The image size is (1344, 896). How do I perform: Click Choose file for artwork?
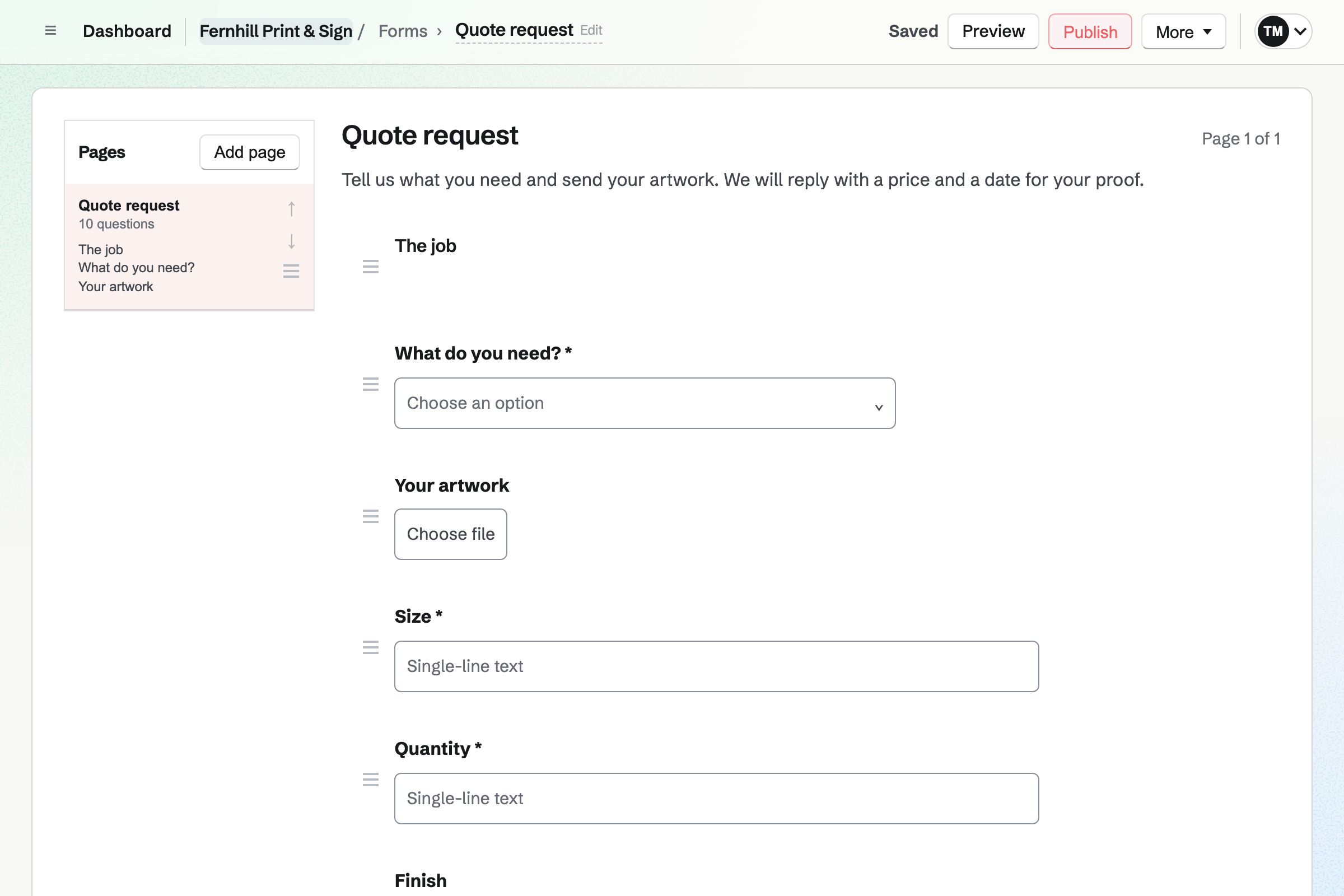pos(451,534)
